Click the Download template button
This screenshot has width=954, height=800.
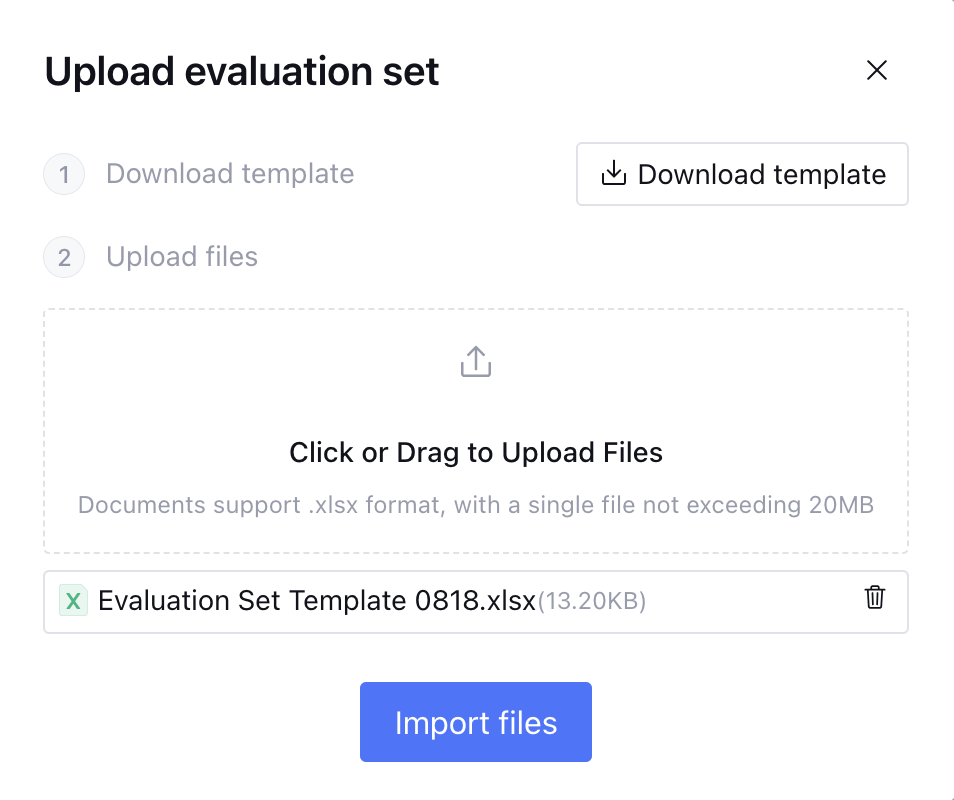pos(742,175)
